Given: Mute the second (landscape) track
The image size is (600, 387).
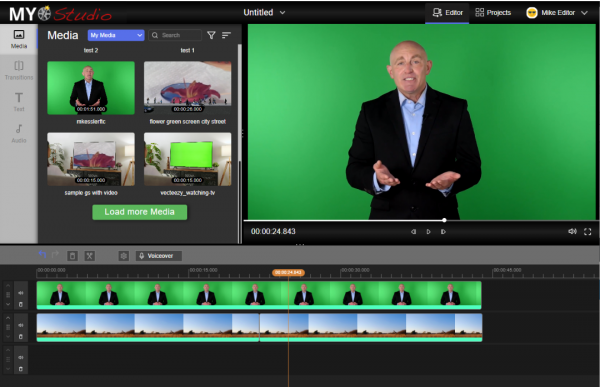Looking at the screenshot, I should [x=21, y=325].
